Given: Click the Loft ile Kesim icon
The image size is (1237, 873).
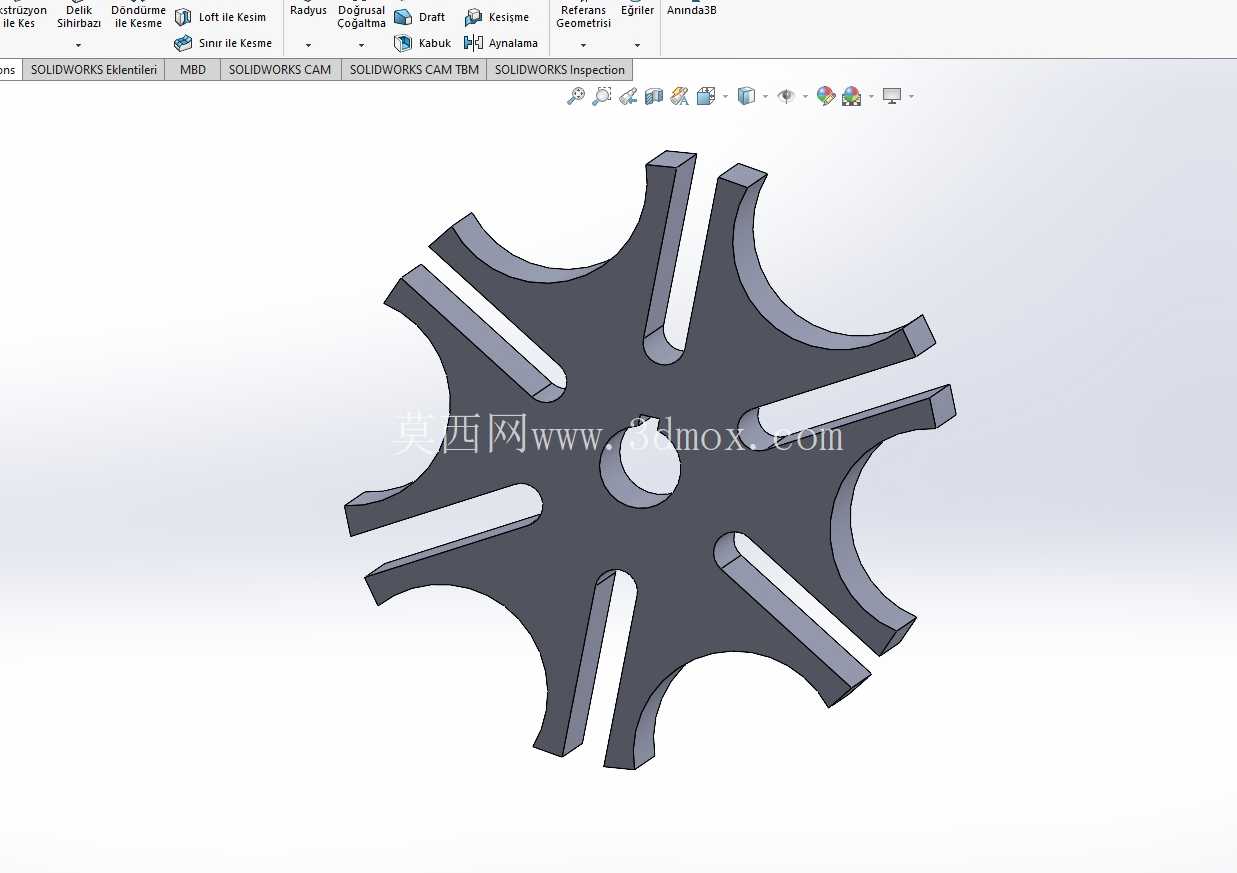Looking at the screenshot, I should click(183, 17).
